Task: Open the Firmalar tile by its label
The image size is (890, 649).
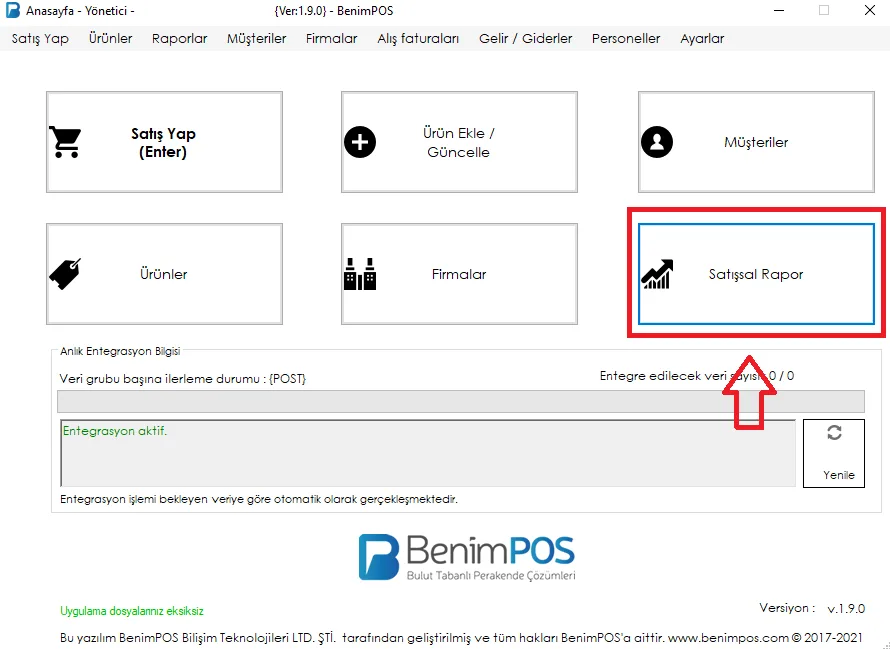Action: 459,274
